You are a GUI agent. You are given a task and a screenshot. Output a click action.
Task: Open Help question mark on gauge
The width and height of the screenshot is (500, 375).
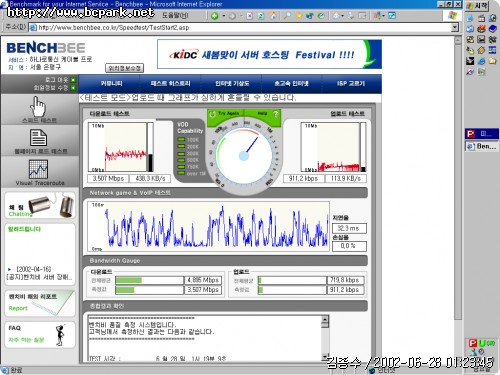pyautogui.click(x=276, y=114)
